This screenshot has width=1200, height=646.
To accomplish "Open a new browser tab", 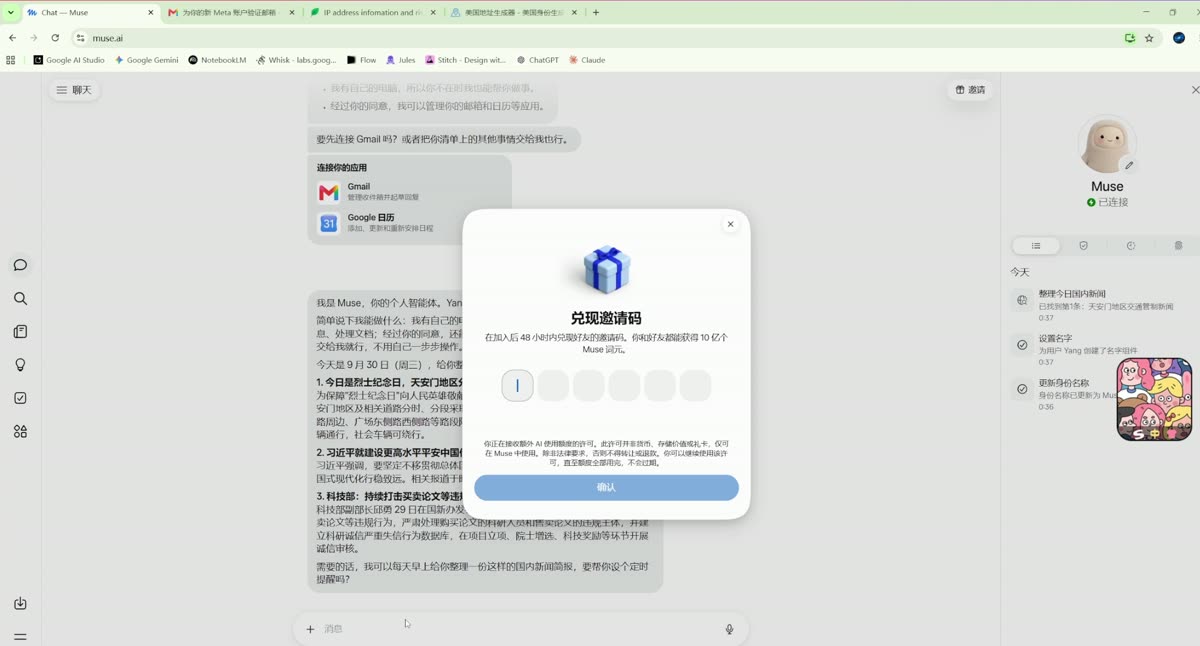I will click(x=596, y=13).
